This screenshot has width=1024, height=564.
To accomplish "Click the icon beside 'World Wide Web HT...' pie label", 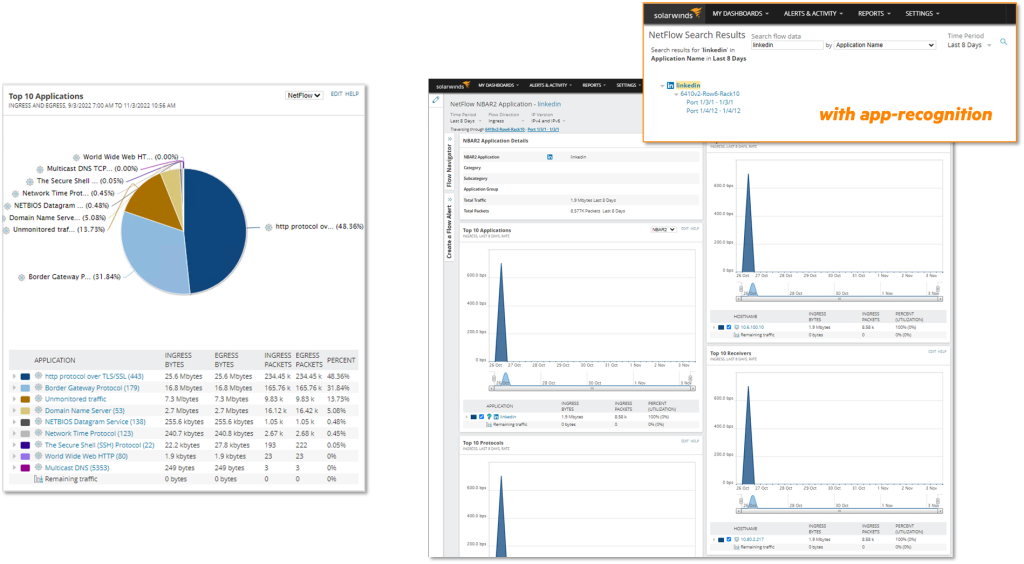I will click(x=76, y=157).
